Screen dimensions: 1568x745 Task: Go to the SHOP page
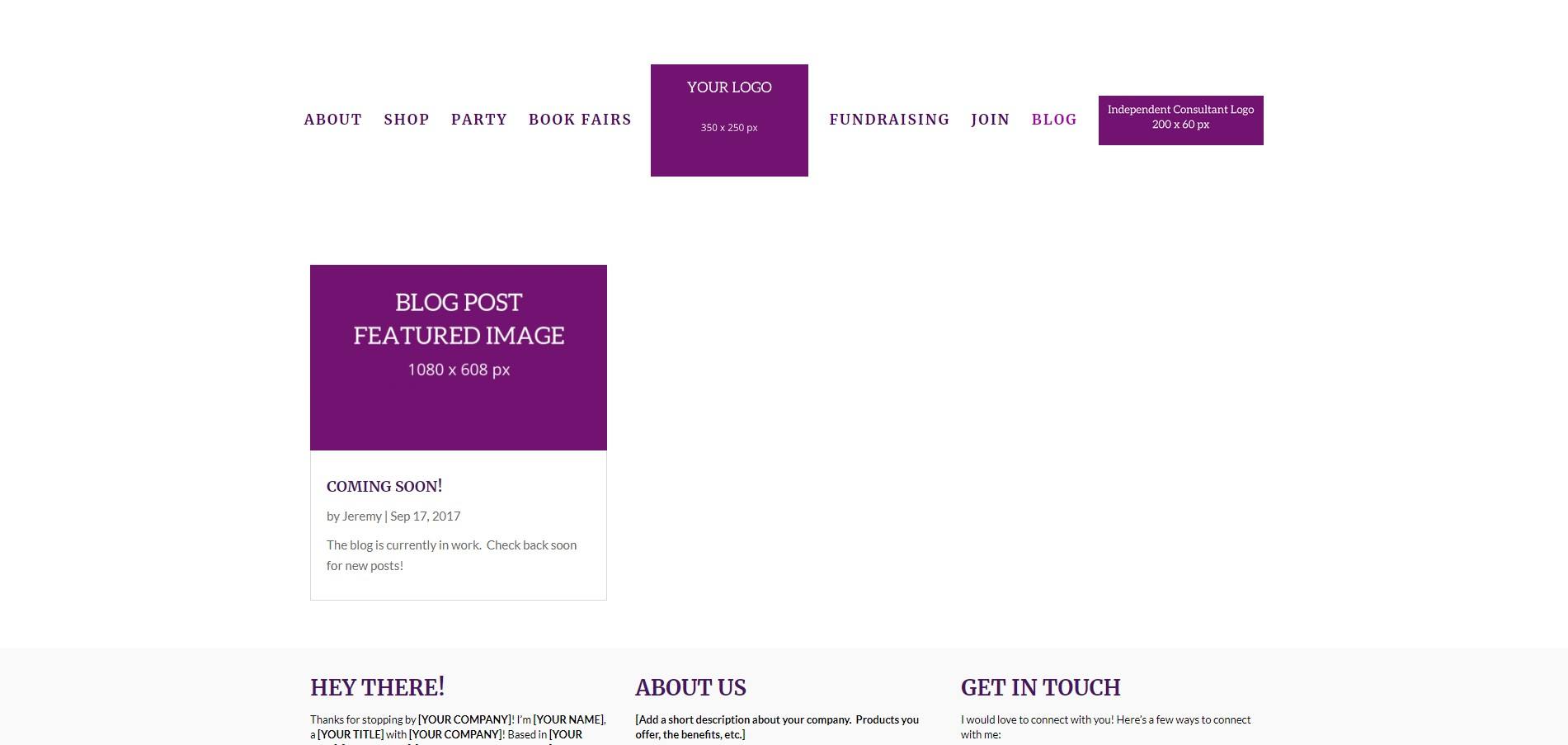pos(406,120)
